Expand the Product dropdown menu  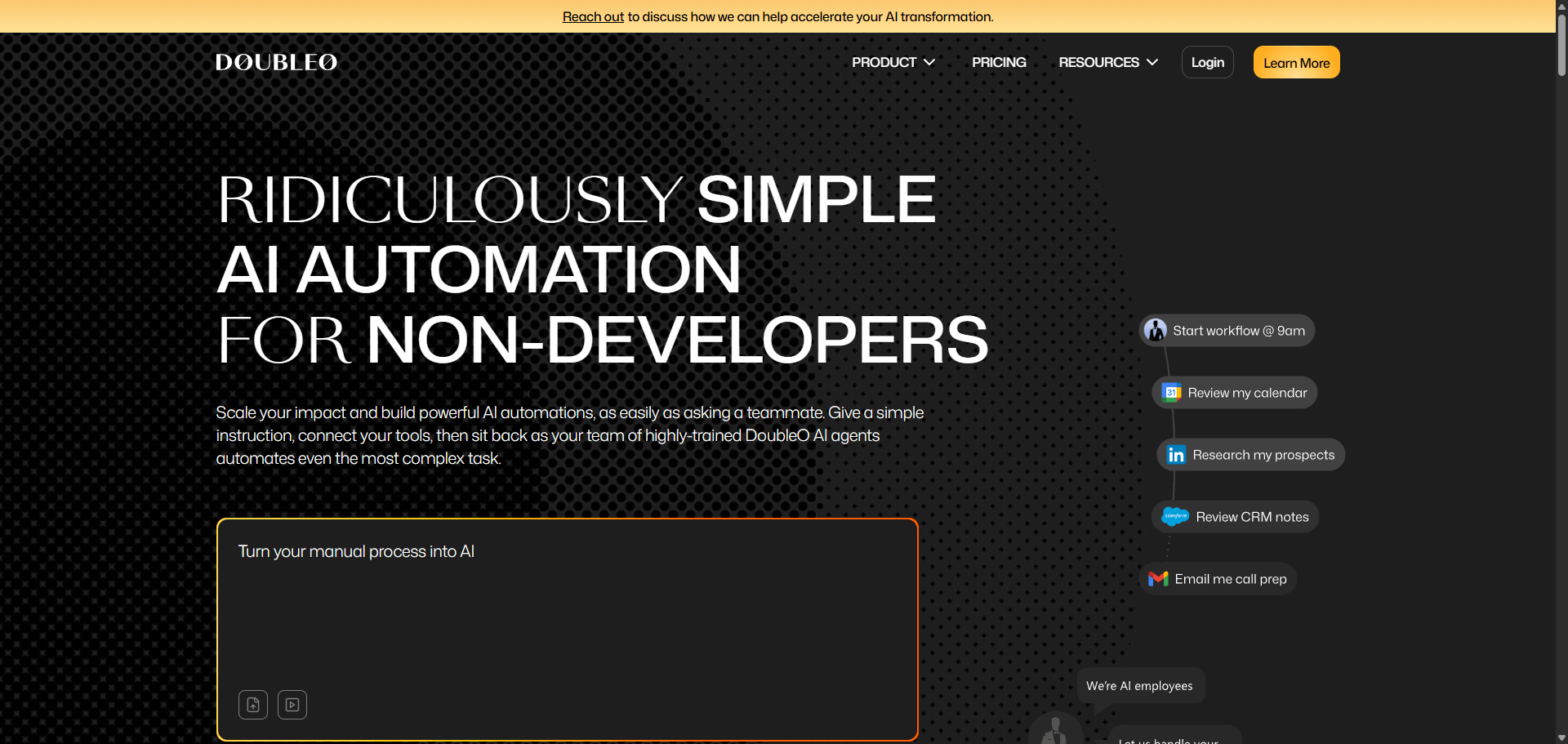[893, 63]
